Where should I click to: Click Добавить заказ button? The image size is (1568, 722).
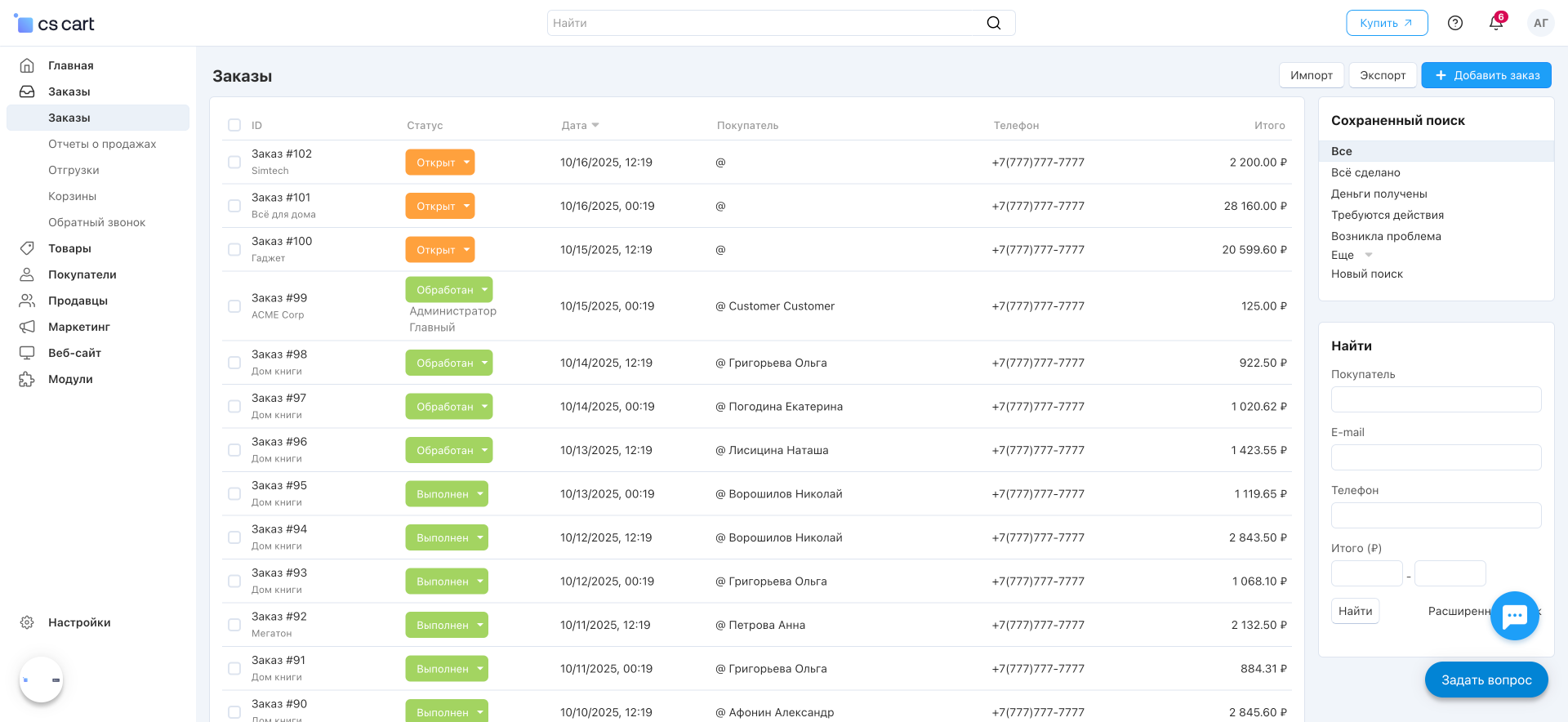1486,75
